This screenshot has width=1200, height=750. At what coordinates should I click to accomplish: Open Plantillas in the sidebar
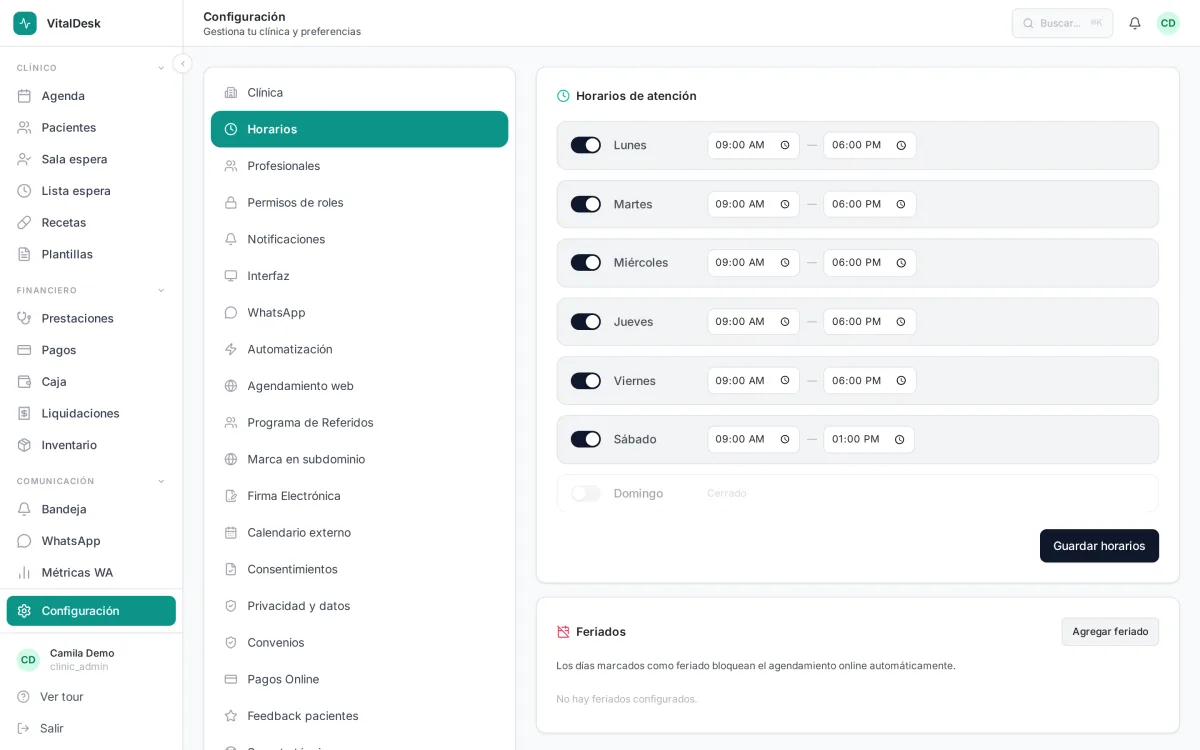(91, 254)
